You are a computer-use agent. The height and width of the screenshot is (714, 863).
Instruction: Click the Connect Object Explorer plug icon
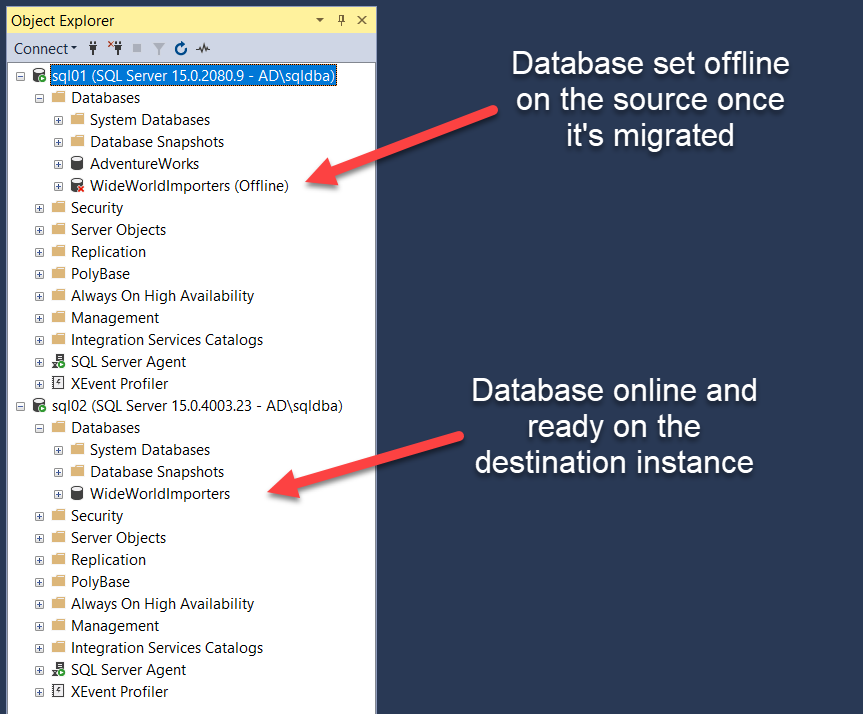93,48
